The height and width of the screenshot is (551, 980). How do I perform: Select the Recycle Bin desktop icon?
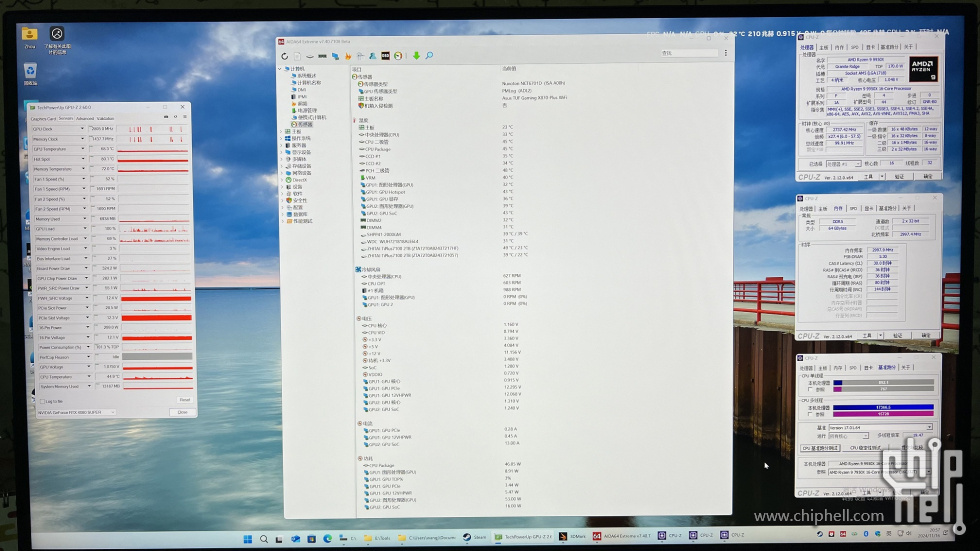coord(30,71)
